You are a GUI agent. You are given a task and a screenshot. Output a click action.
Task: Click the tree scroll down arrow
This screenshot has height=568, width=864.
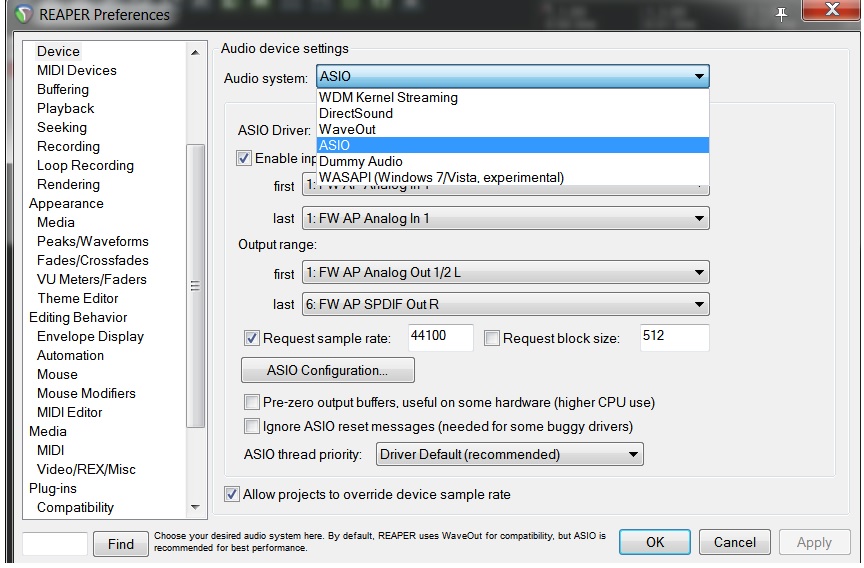(195, 507)
